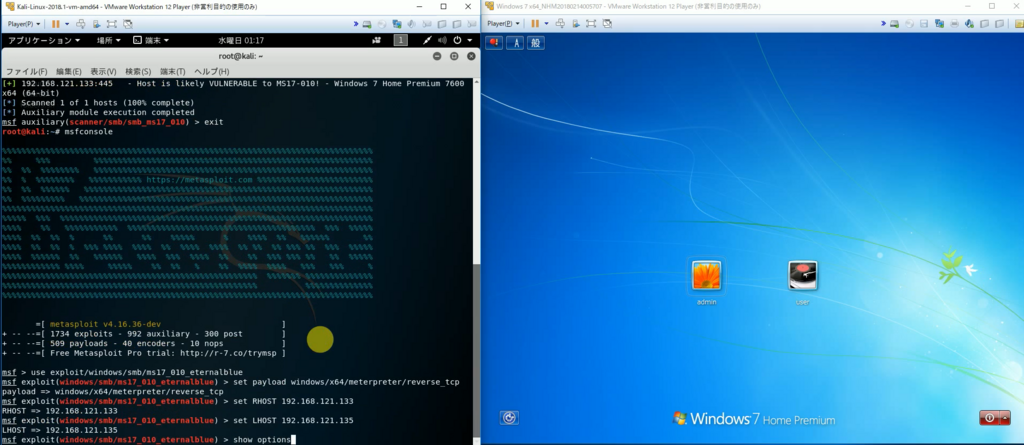Click 'RHOST => 192.168.121.133' output line
The width and height of the screenshot is (1024, 445).
[60, 410]
